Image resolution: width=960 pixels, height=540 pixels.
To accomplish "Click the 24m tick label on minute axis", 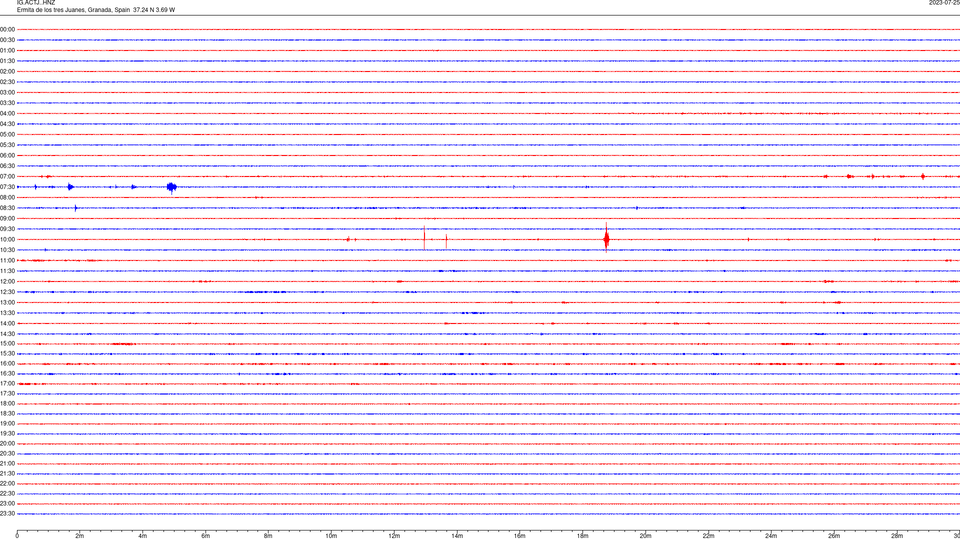I will point(771,536).
